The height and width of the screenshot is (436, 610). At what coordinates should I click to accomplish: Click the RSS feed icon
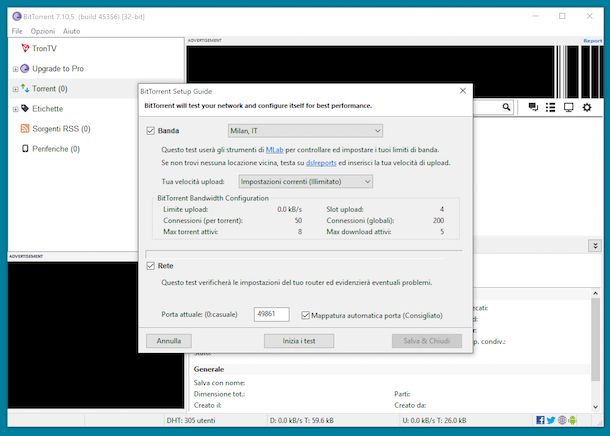(25, 128)
